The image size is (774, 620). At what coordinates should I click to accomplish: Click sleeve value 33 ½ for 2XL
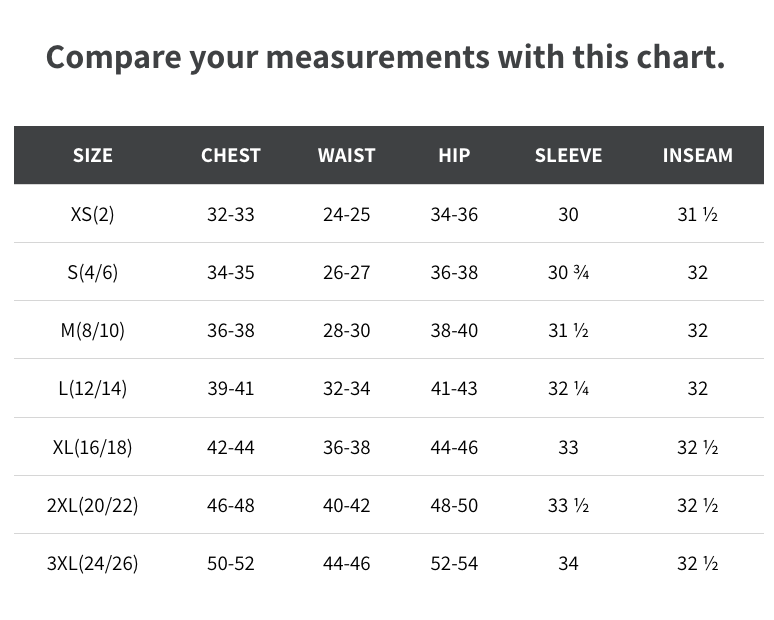click(x=569, y=505)
